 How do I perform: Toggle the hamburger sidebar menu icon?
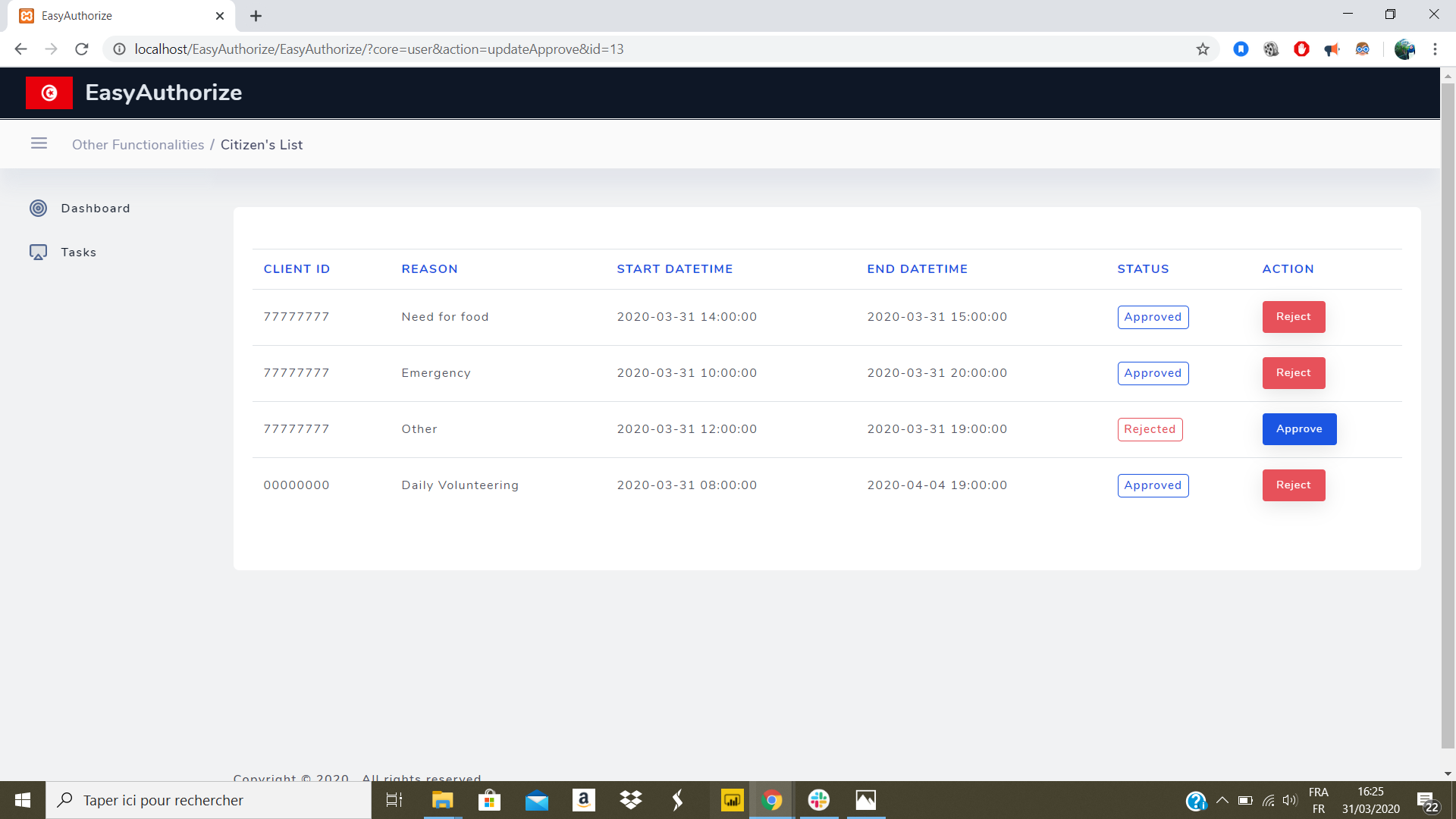(39, 143)
